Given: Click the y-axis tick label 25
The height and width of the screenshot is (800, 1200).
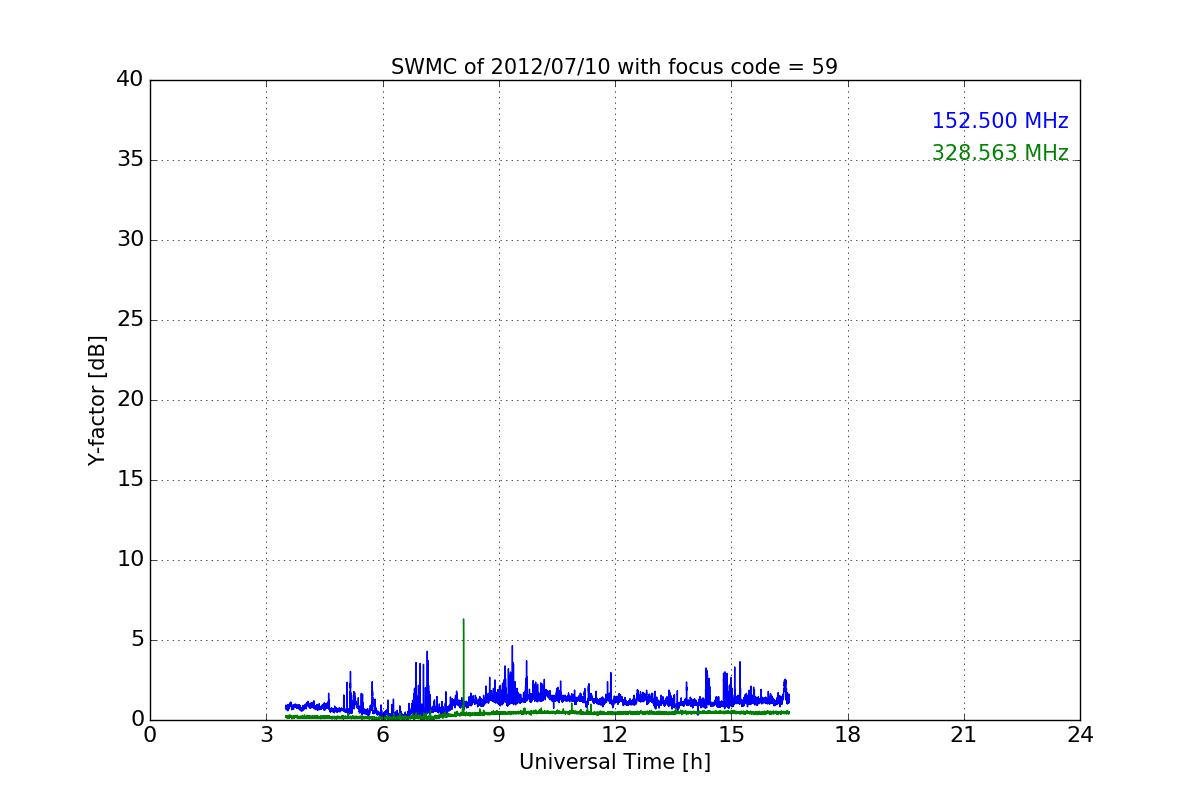Looking at the screenshot, I should click(x=130, y=320).
